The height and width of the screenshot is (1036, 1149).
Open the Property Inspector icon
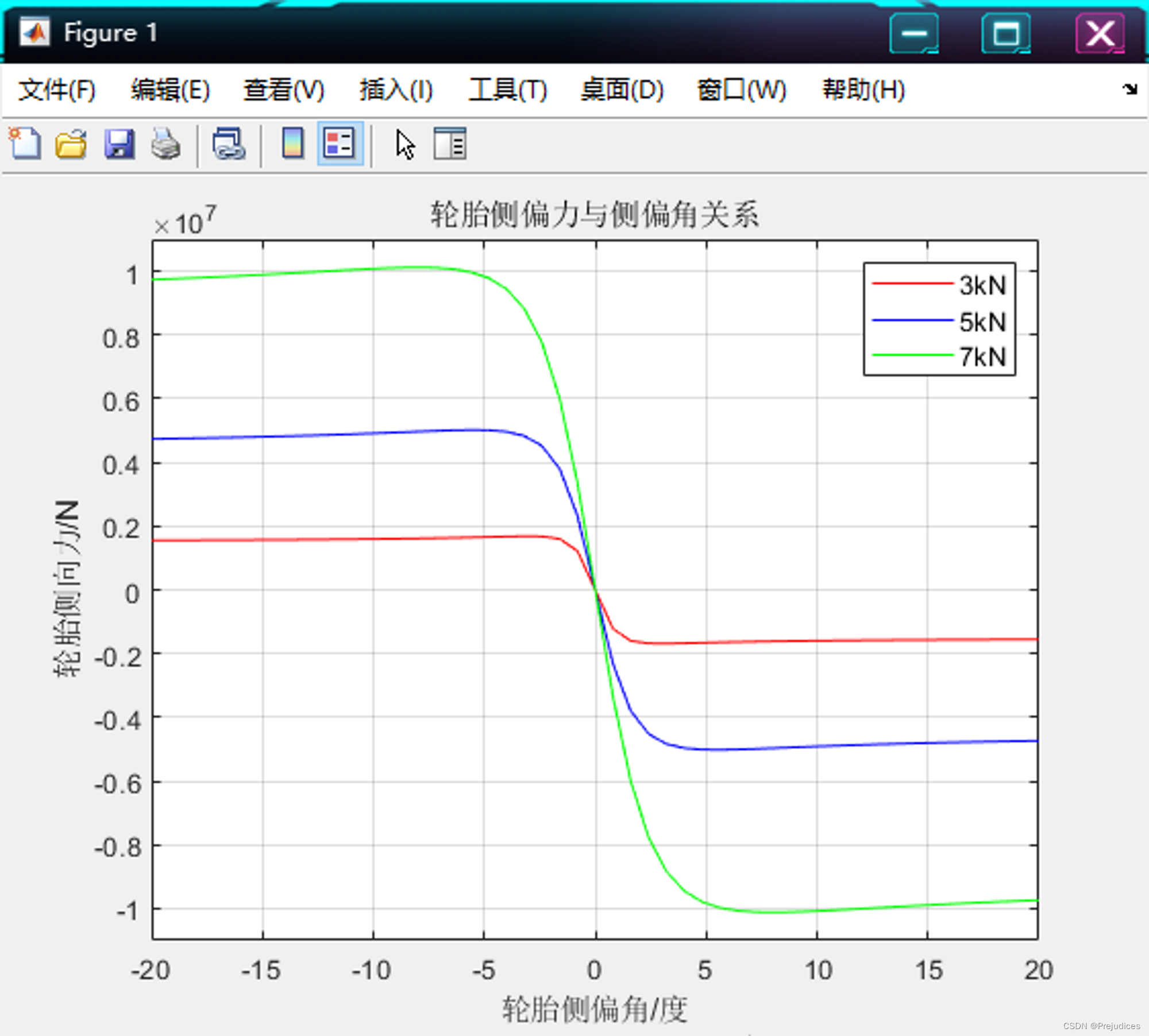pyautogui.click(x=450, y=144)
